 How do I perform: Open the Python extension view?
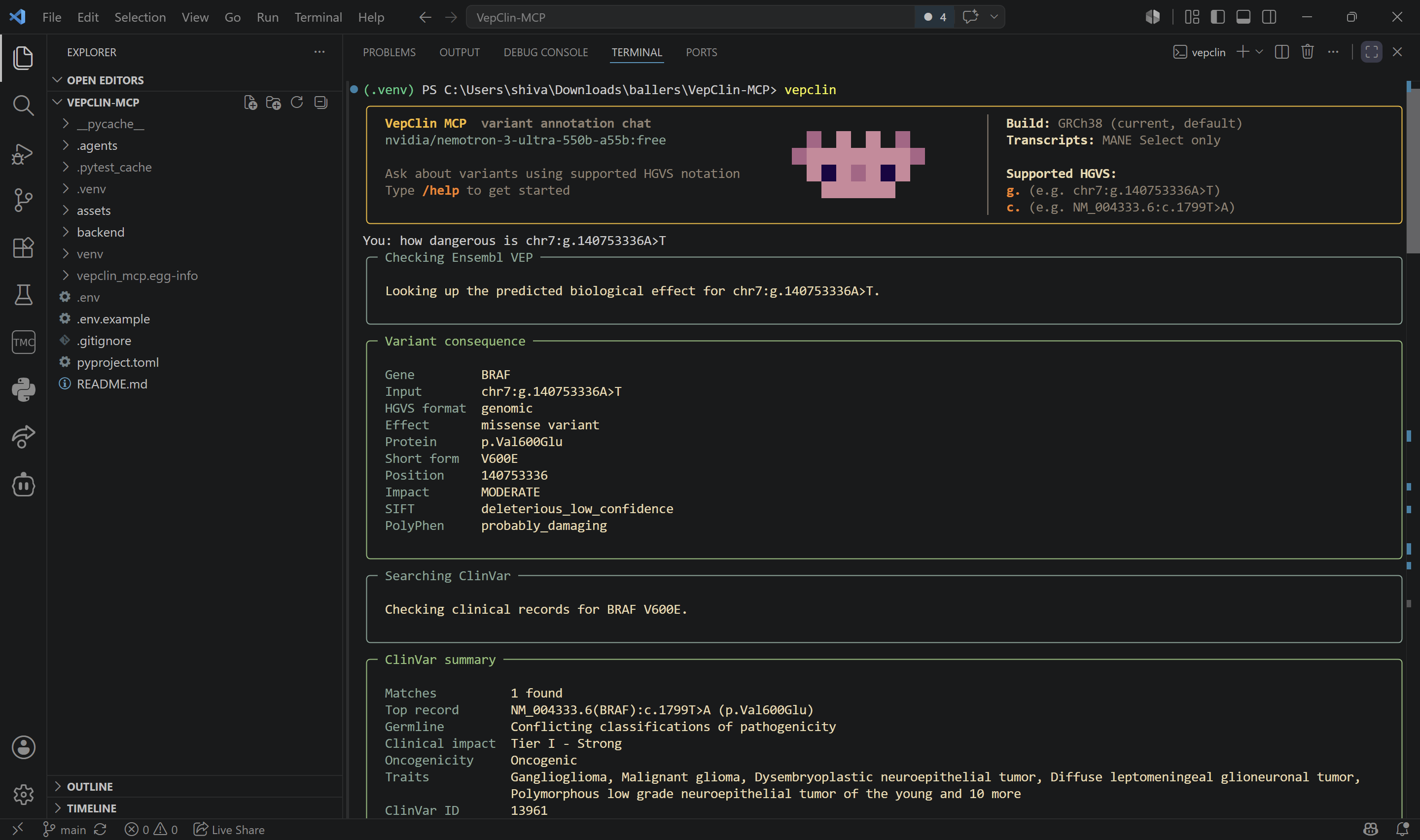(23, 390)
